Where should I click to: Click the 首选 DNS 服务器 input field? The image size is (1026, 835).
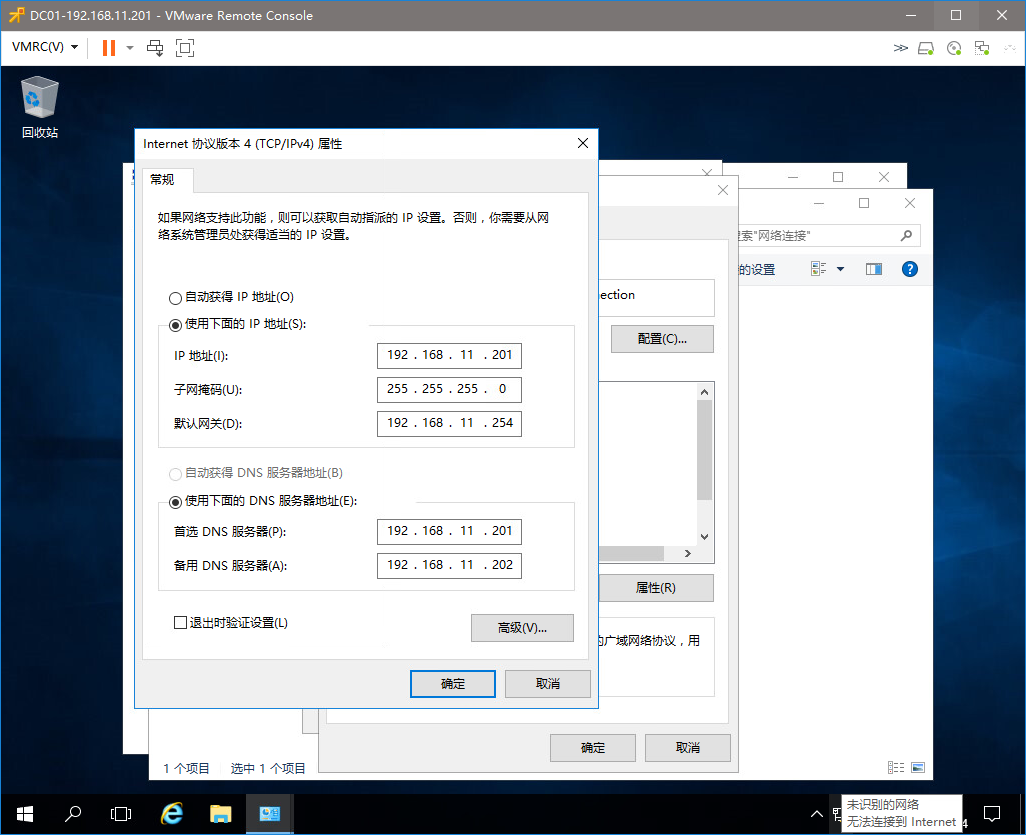(449, 531)
